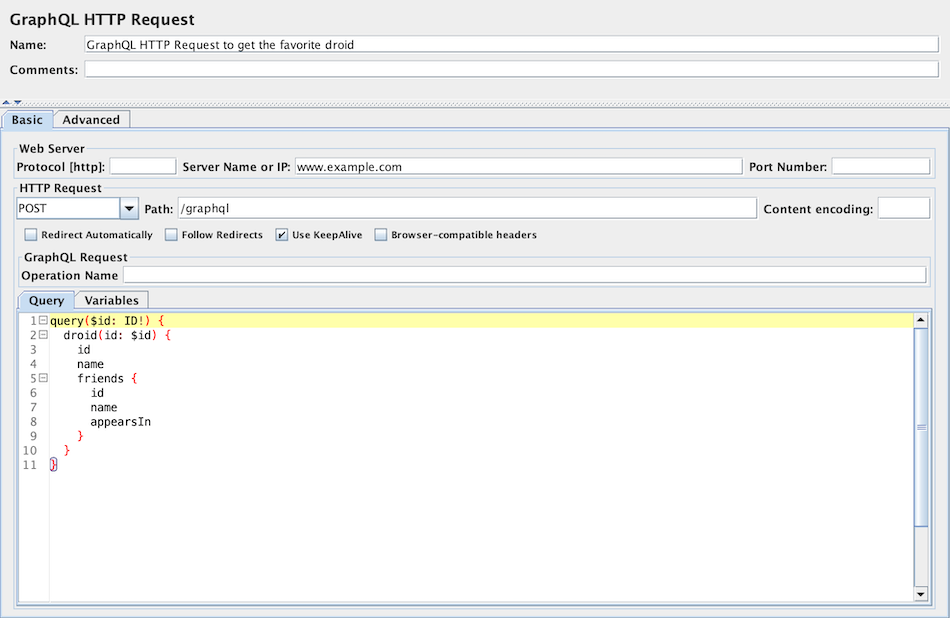Toggle the Follow Redirects checkbox

coord(171,235)
